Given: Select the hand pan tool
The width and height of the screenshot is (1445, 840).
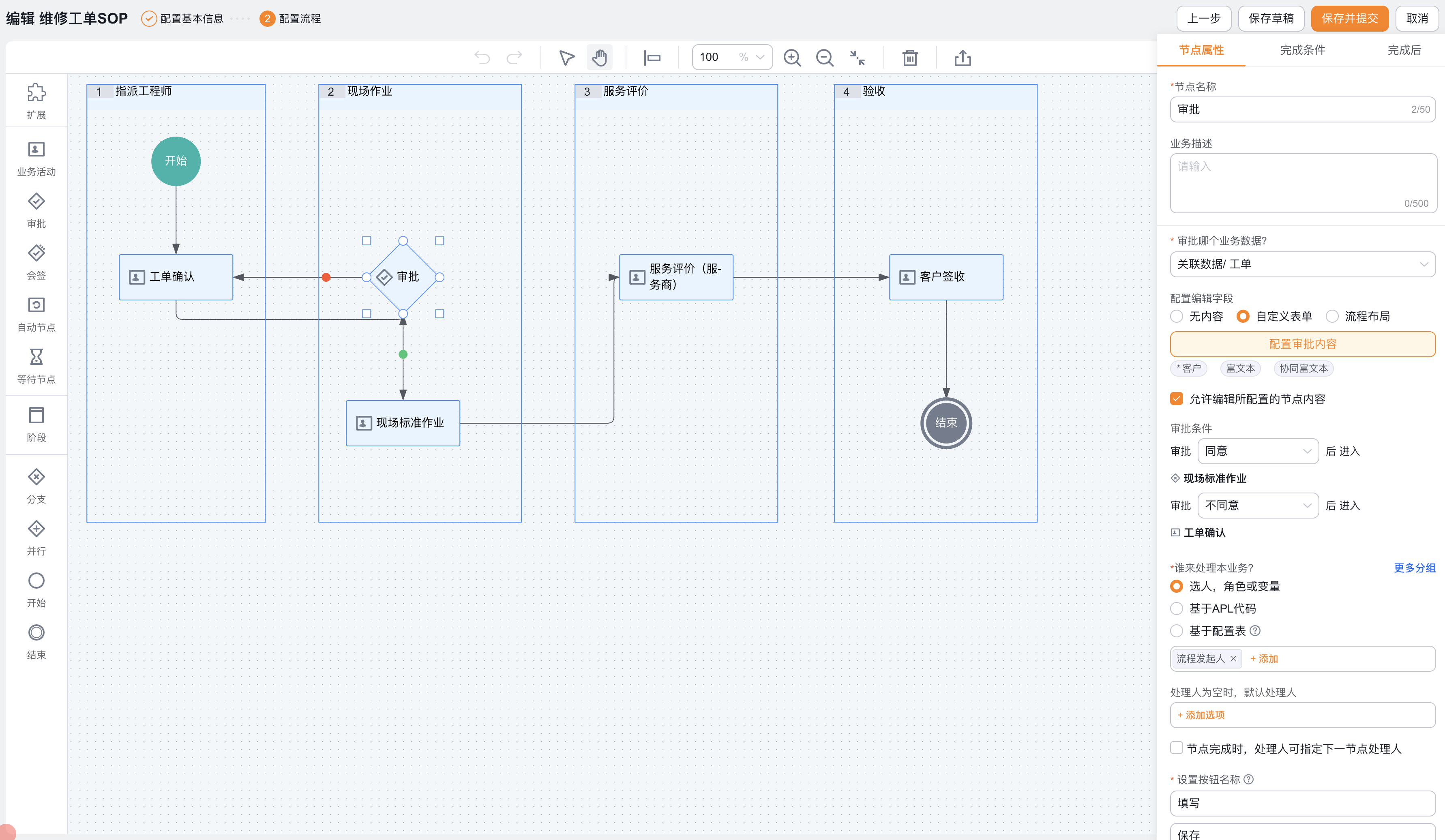Looking at the screenshot, I should [x=599, y=57].
